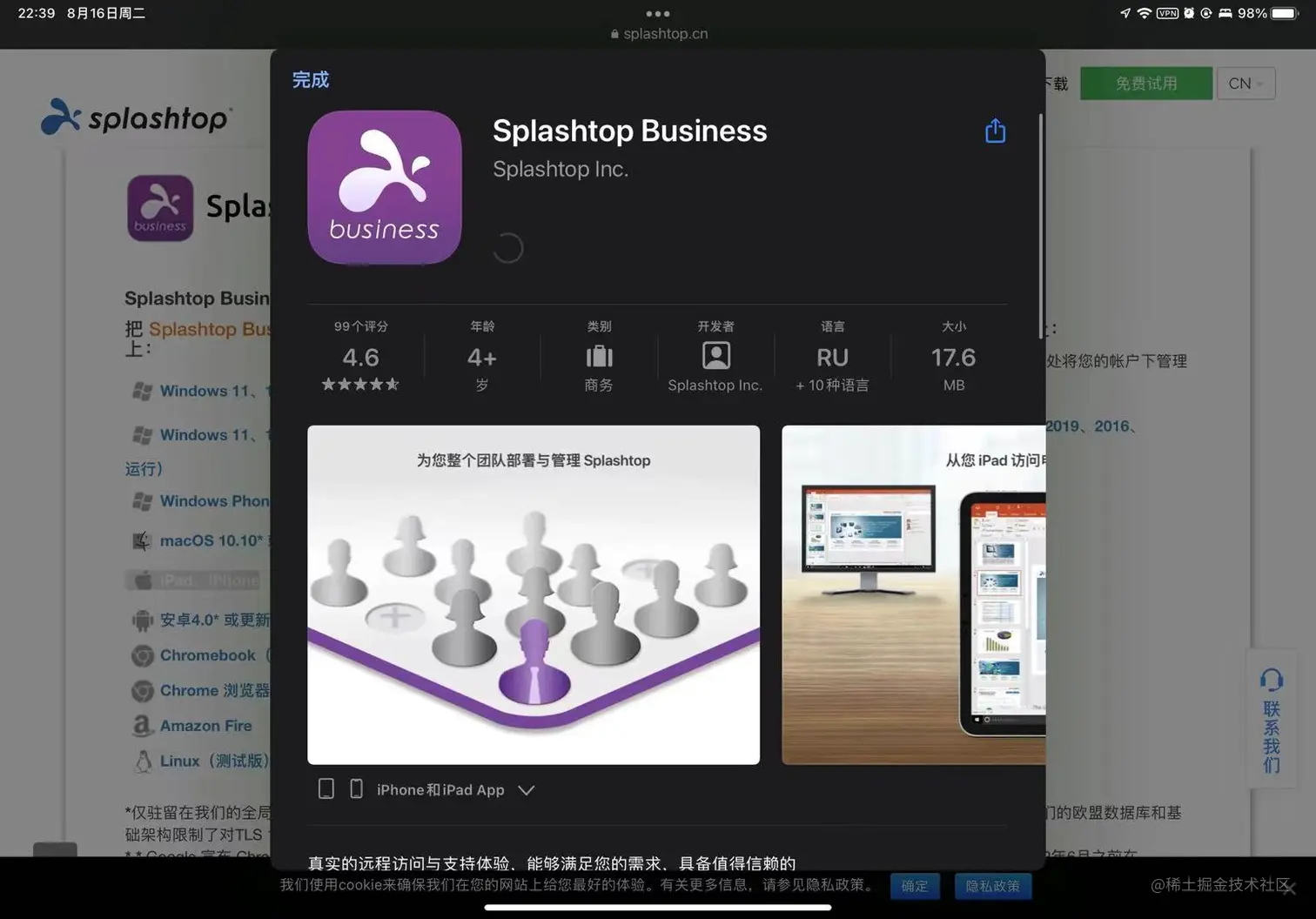
Task: Open the 商务 category briefcase icon
Action: tap(599, 356)
